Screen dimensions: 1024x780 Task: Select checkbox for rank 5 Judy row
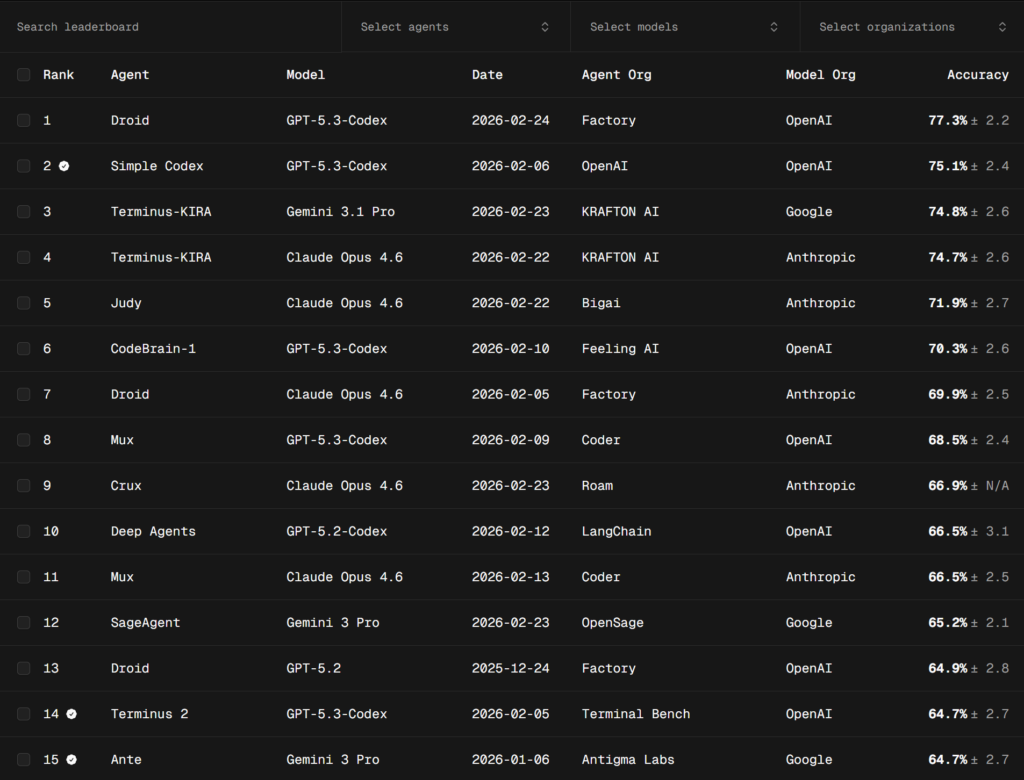pyautogui.click(x=24, y=303)
